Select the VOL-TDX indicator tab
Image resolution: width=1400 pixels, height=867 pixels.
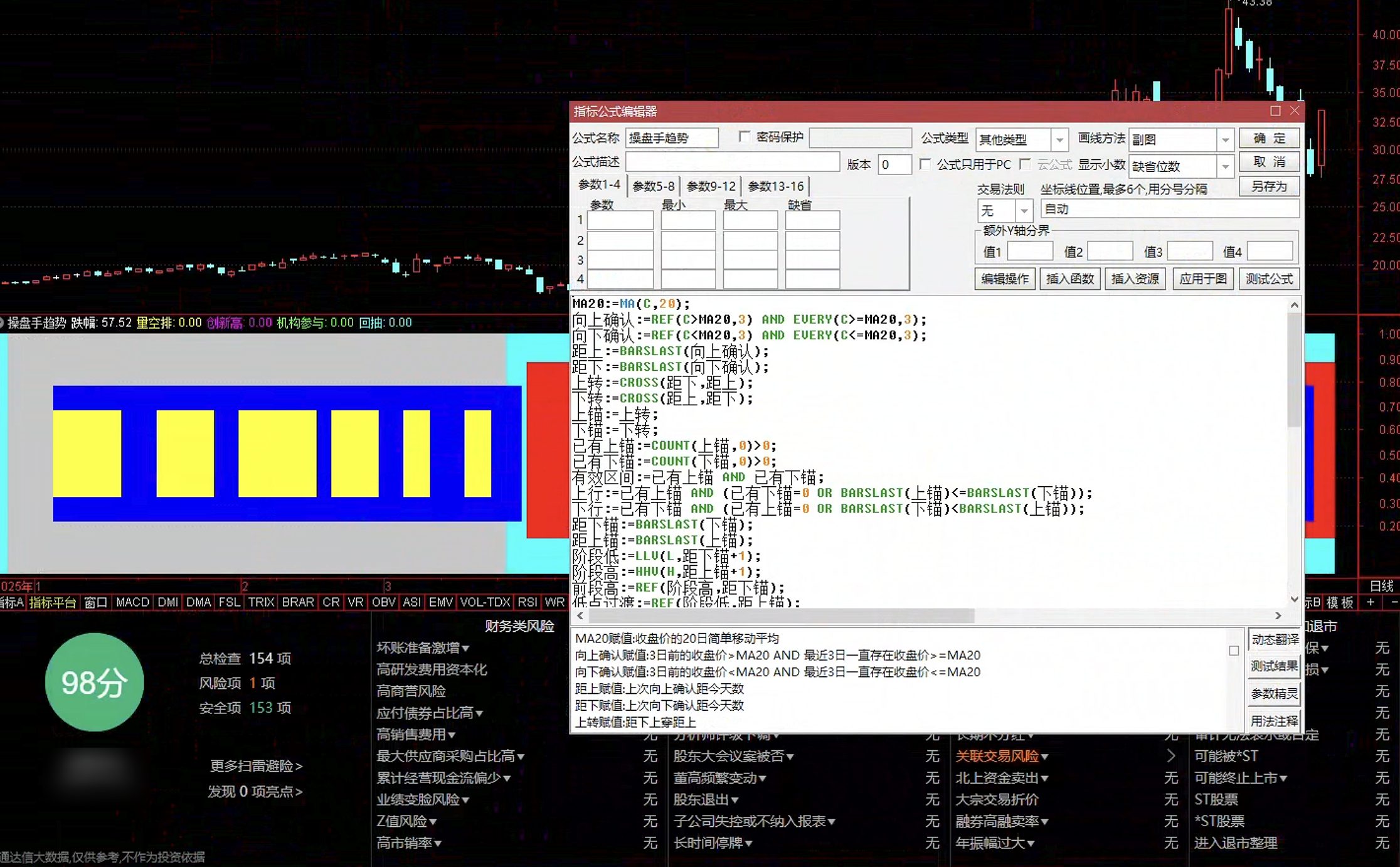point(485,602)
